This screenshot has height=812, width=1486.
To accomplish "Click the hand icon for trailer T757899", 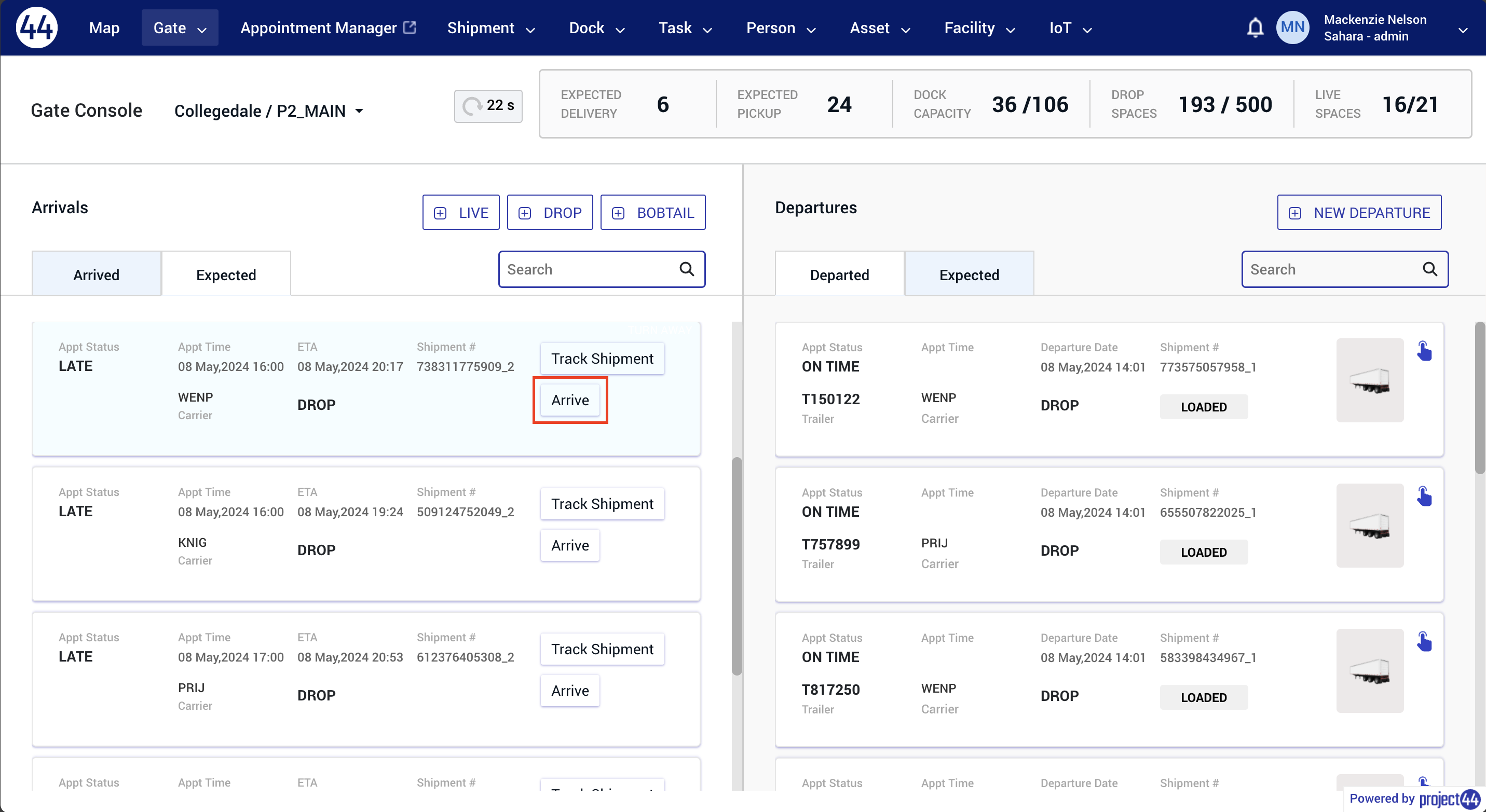I will point(1424,496).
